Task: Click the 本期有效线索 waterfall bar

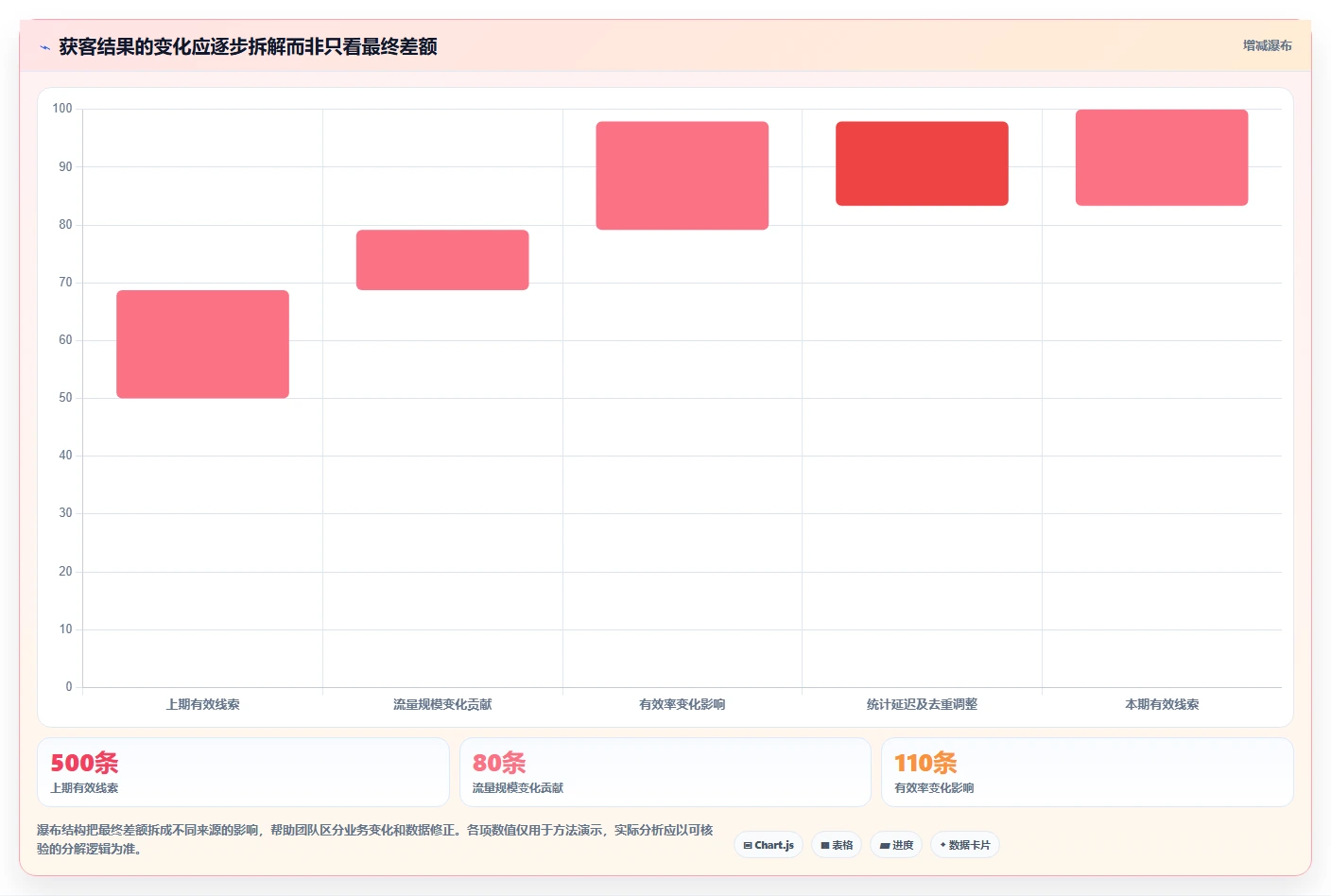Action: pyautogui.click(x=1162, y=158)
